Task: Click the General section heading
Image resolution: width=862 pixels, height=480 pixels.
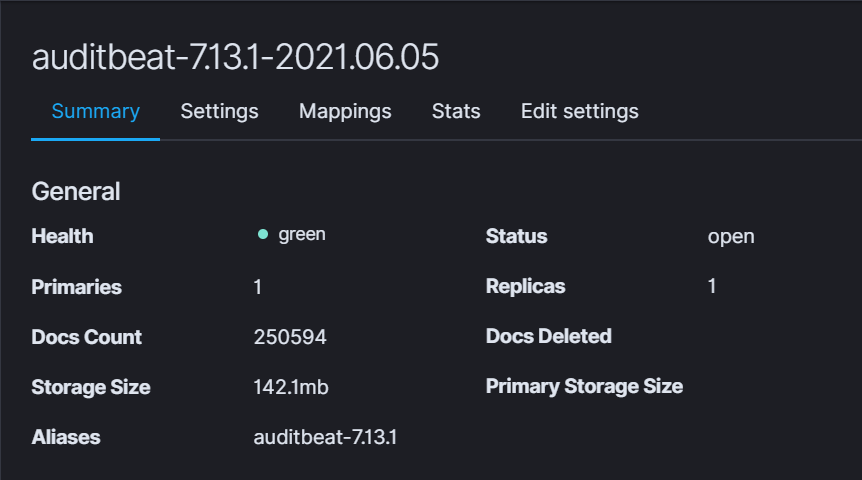Action: [76, 191]
